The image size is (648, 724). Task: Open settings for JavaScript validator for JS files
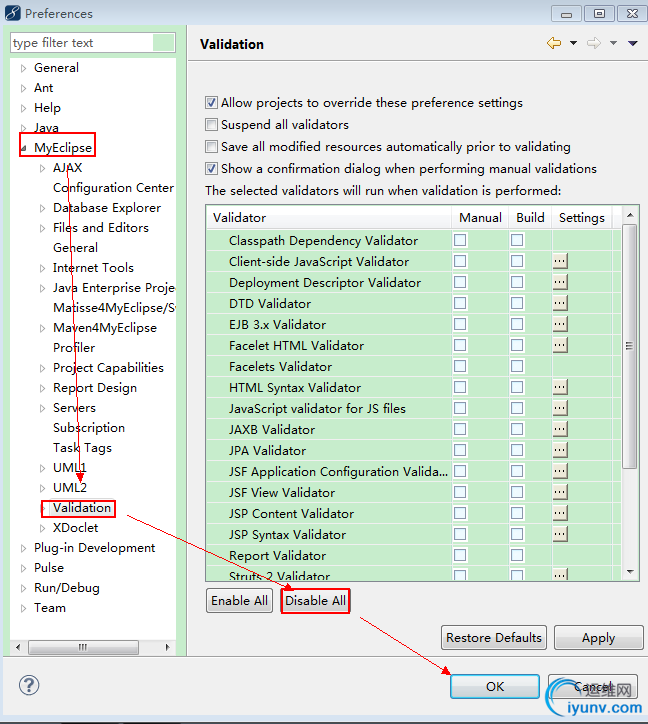click(x=560, y=408)
